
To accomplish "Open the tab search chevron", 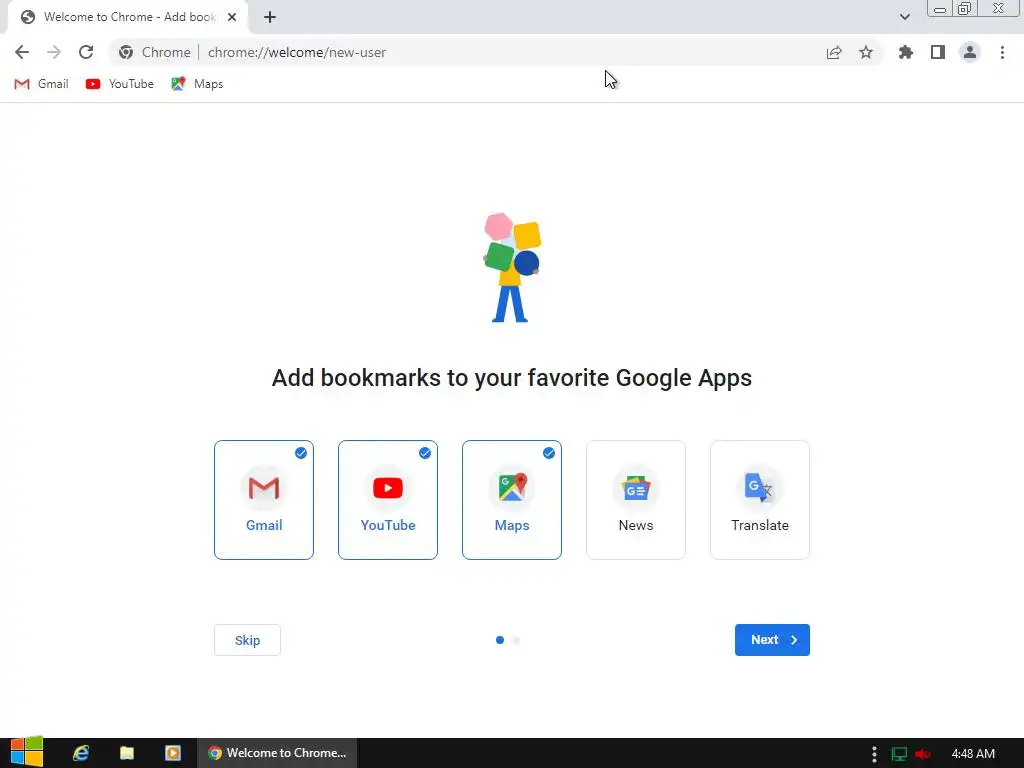I will point(904,17).
